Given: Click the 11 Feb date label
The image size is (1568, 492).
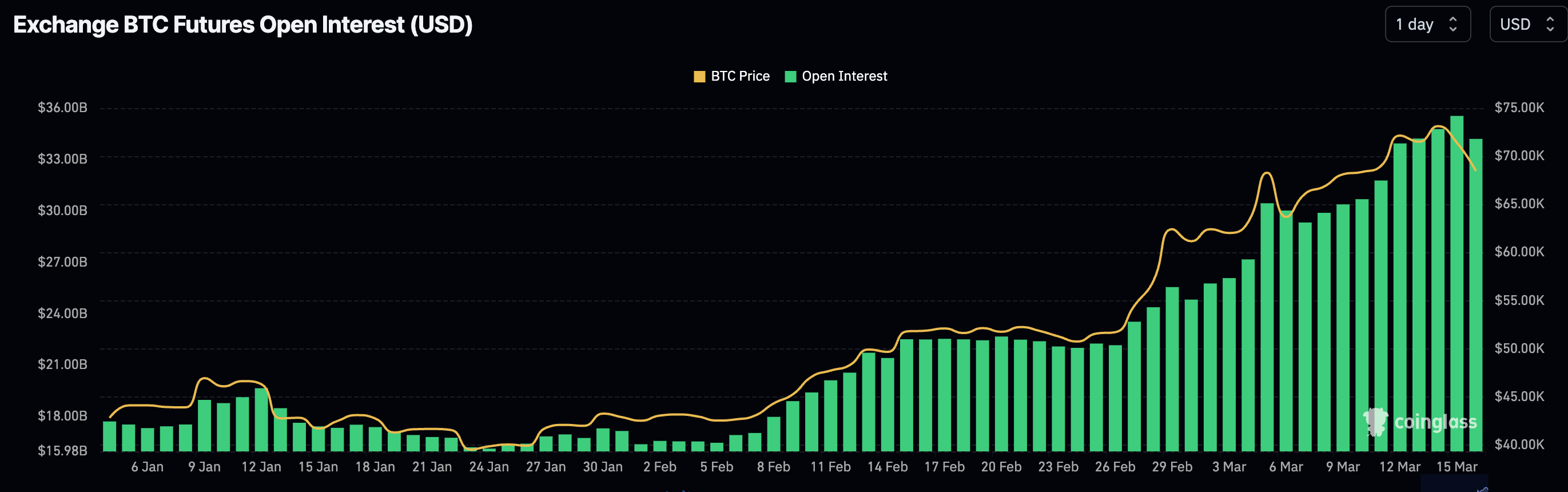Looking at the screenshot, I should point(830,467).
